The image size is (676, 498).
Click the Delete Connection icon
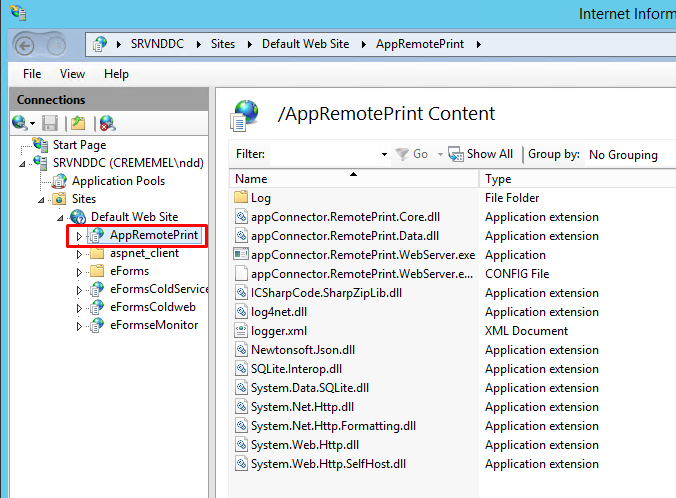point(106,123)
